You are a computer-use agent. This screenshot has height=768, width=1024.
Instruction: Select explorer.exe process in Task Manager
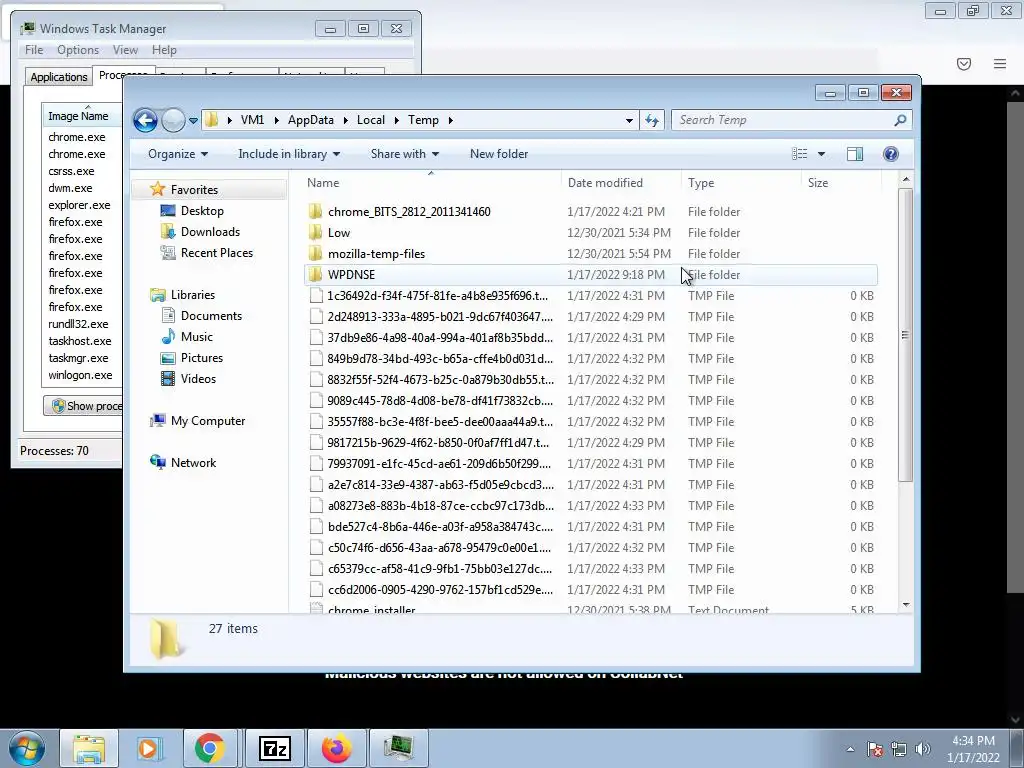79,205
